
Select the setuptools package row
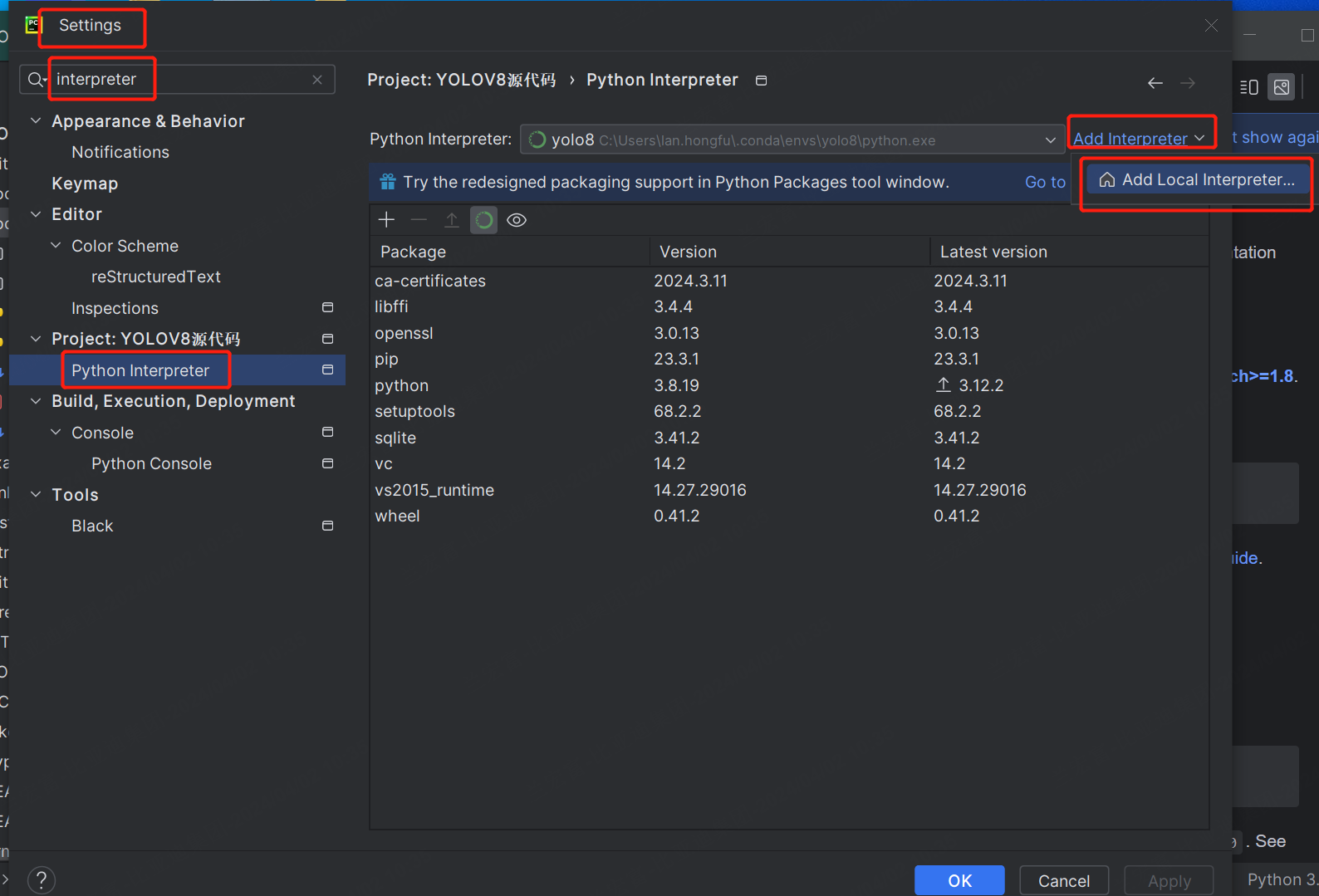[x=789, y=411]
